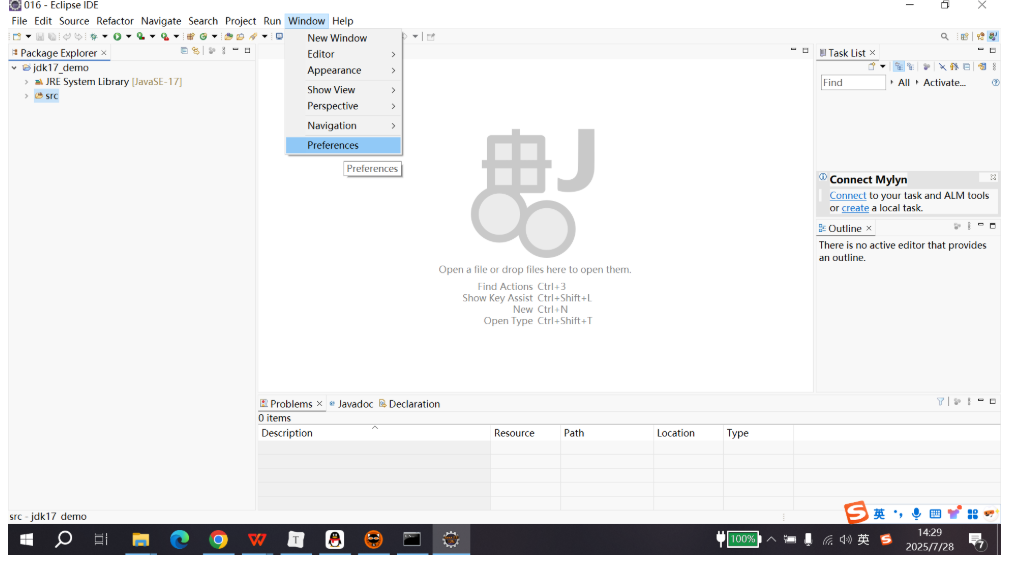Open the dropdown arrow next to Debug

pyautogui.click(x=105, y=37)
